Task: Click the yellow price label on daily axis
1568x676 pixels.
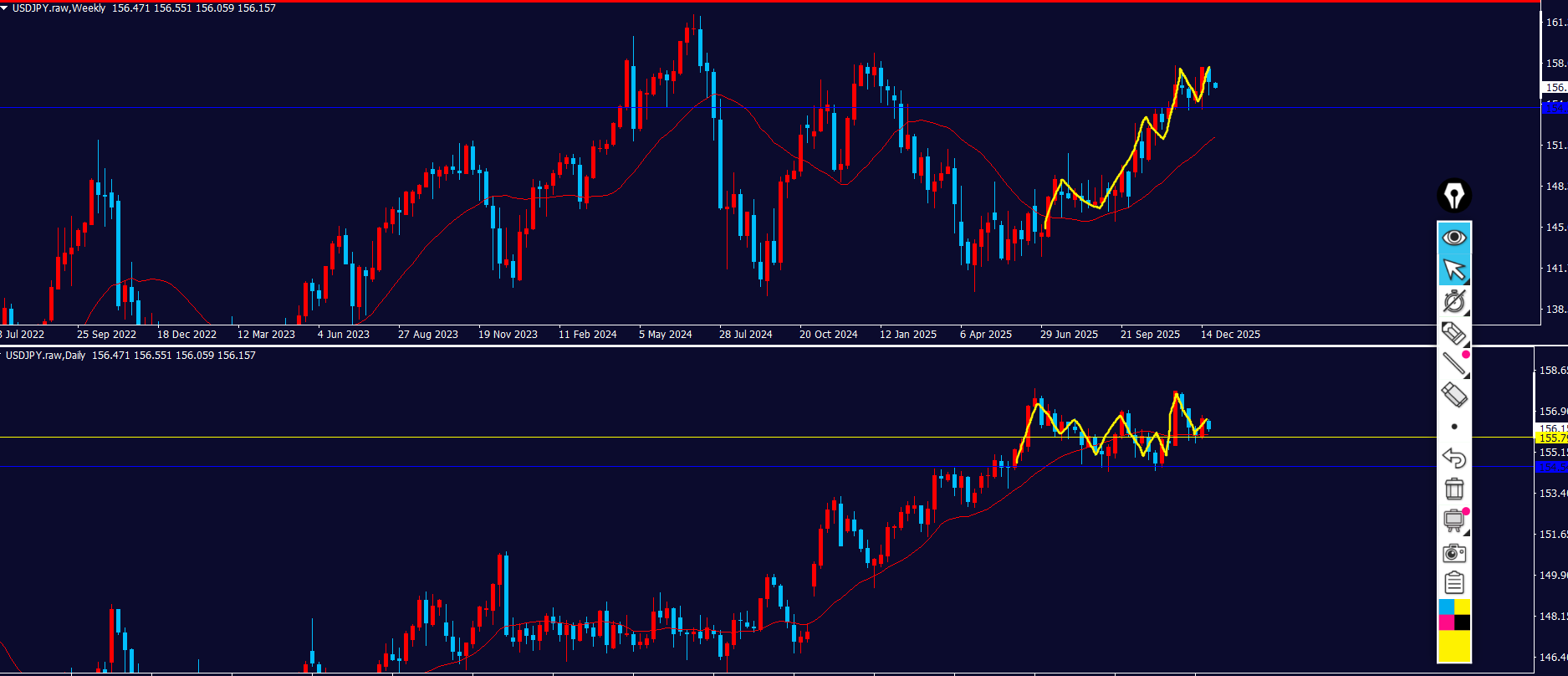Action: coord(1552,438)
